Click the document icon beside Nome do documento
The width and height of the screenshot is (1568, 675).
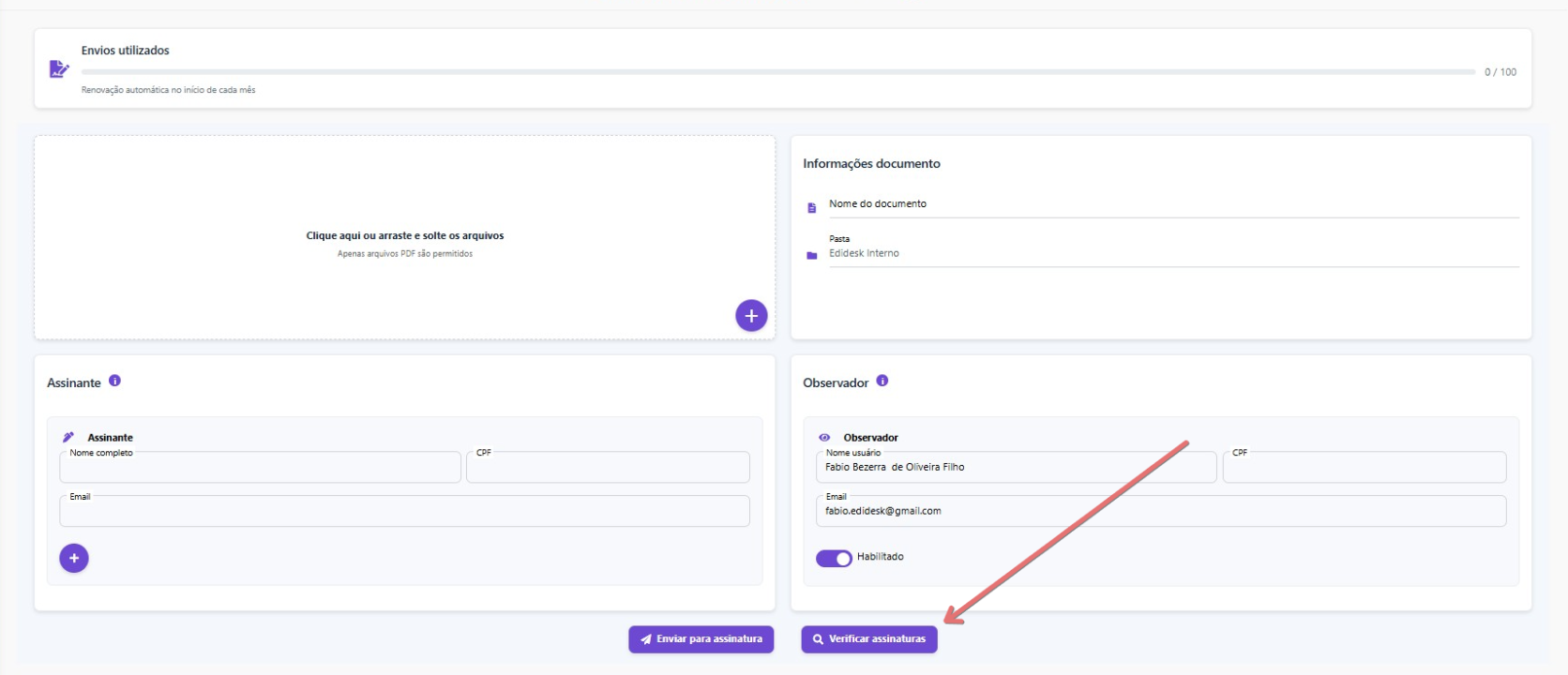click(x=812, y=208)
